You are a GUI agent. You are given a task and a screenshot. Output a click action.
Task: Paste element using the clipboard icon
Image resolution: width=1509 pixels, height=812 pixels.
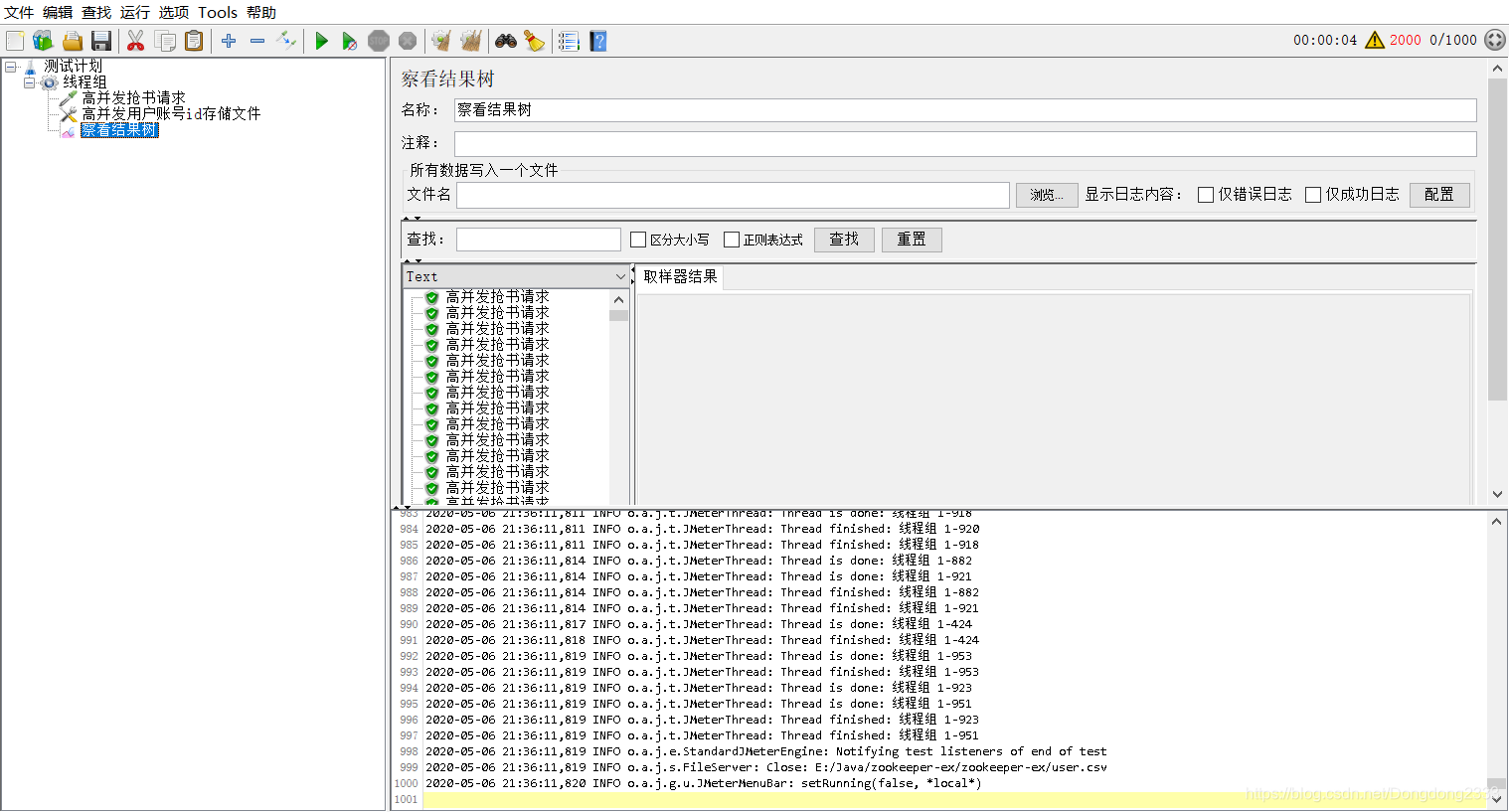click(x=194, y=41)
